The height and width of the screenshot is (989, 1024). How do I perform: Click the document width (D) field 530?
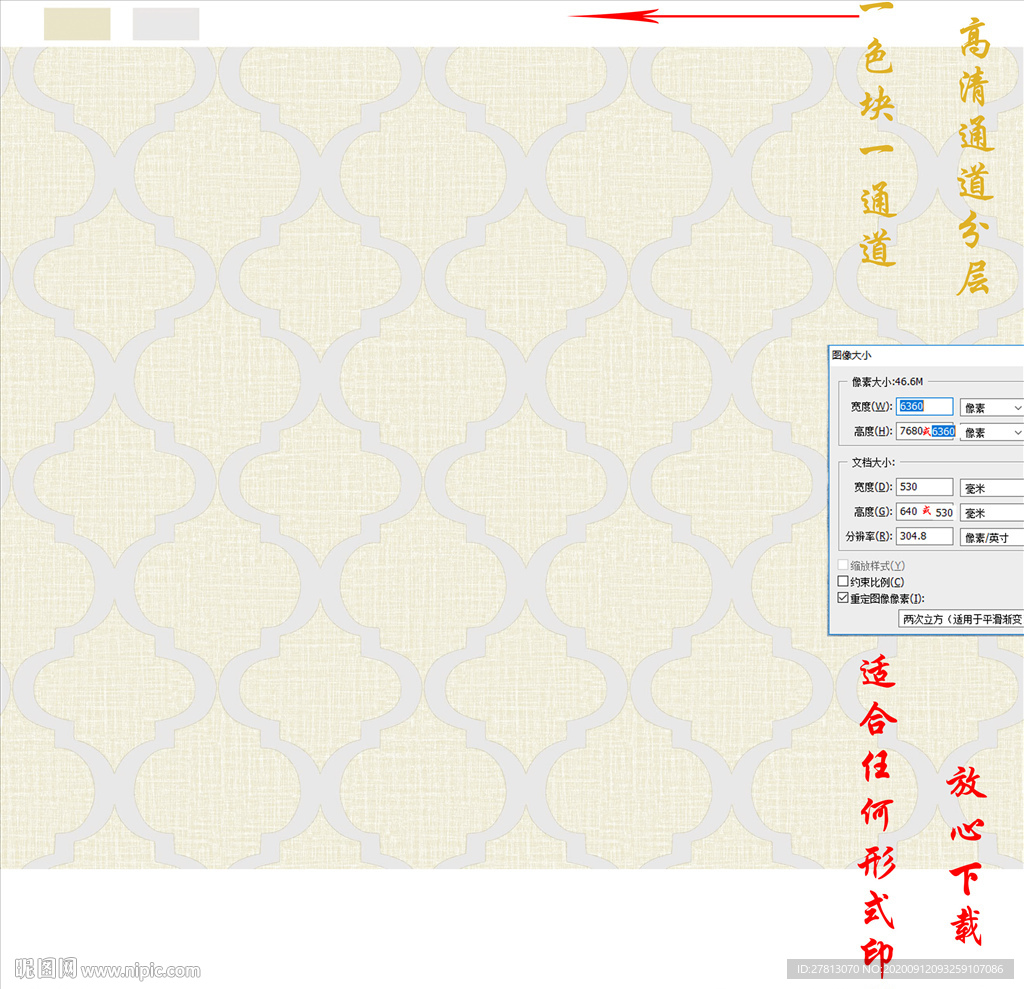click(924, 487)
